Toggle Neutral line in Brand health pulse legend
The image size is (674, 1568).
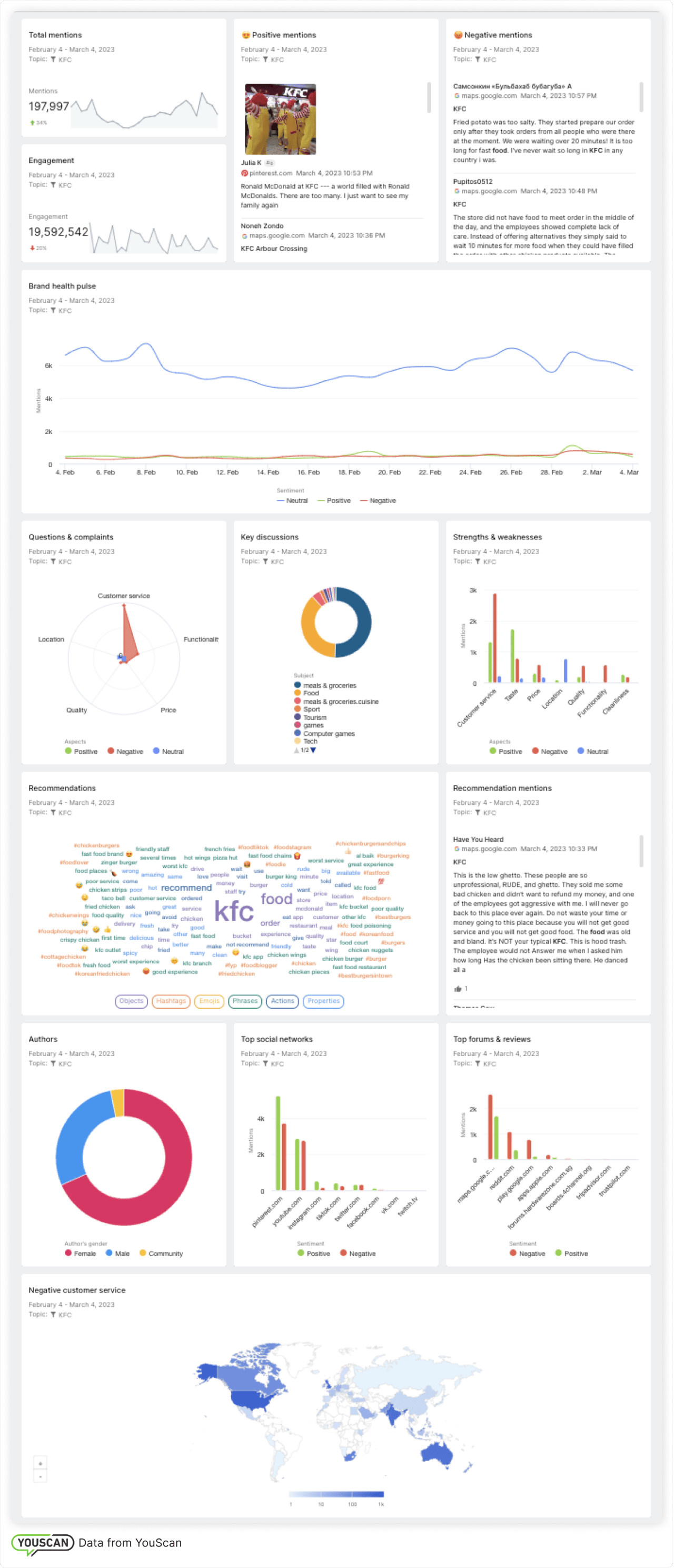click(x=293, y=501)
